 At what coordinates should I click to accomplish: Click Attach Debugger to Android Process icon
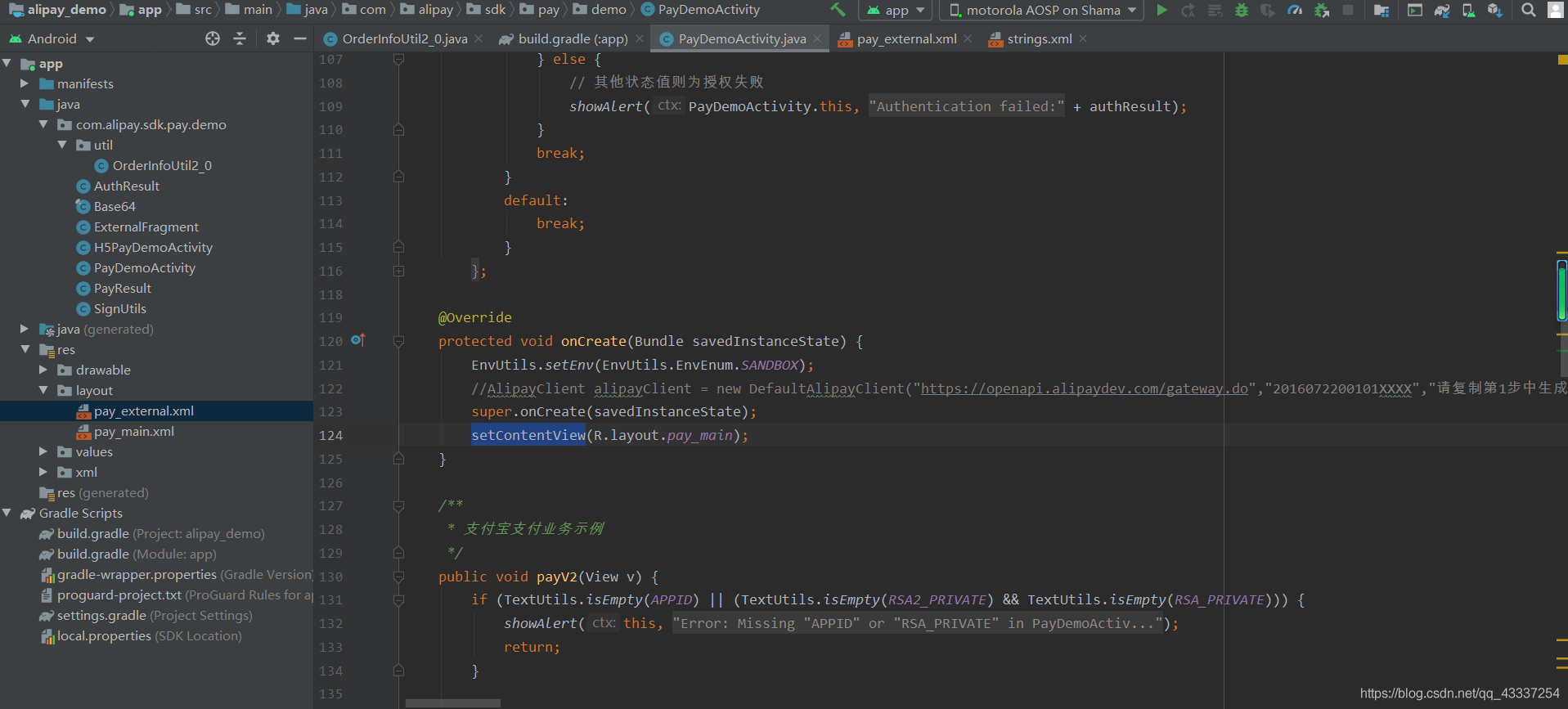click(x=1322, y=10)
